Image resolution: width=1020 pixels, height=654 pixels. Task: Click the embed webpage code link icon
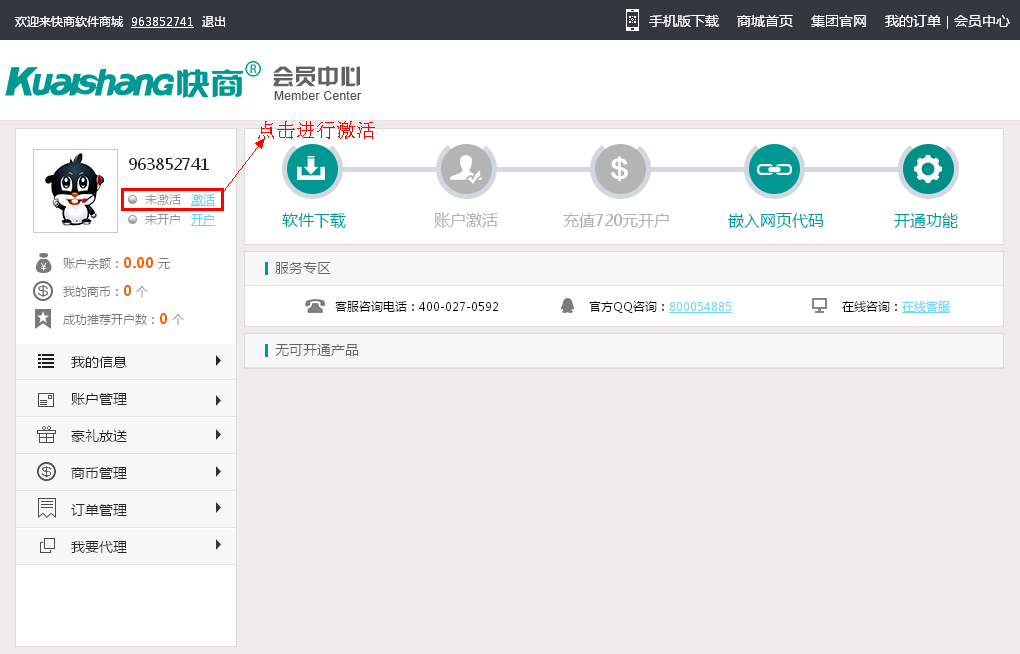[x=774, y=170]
